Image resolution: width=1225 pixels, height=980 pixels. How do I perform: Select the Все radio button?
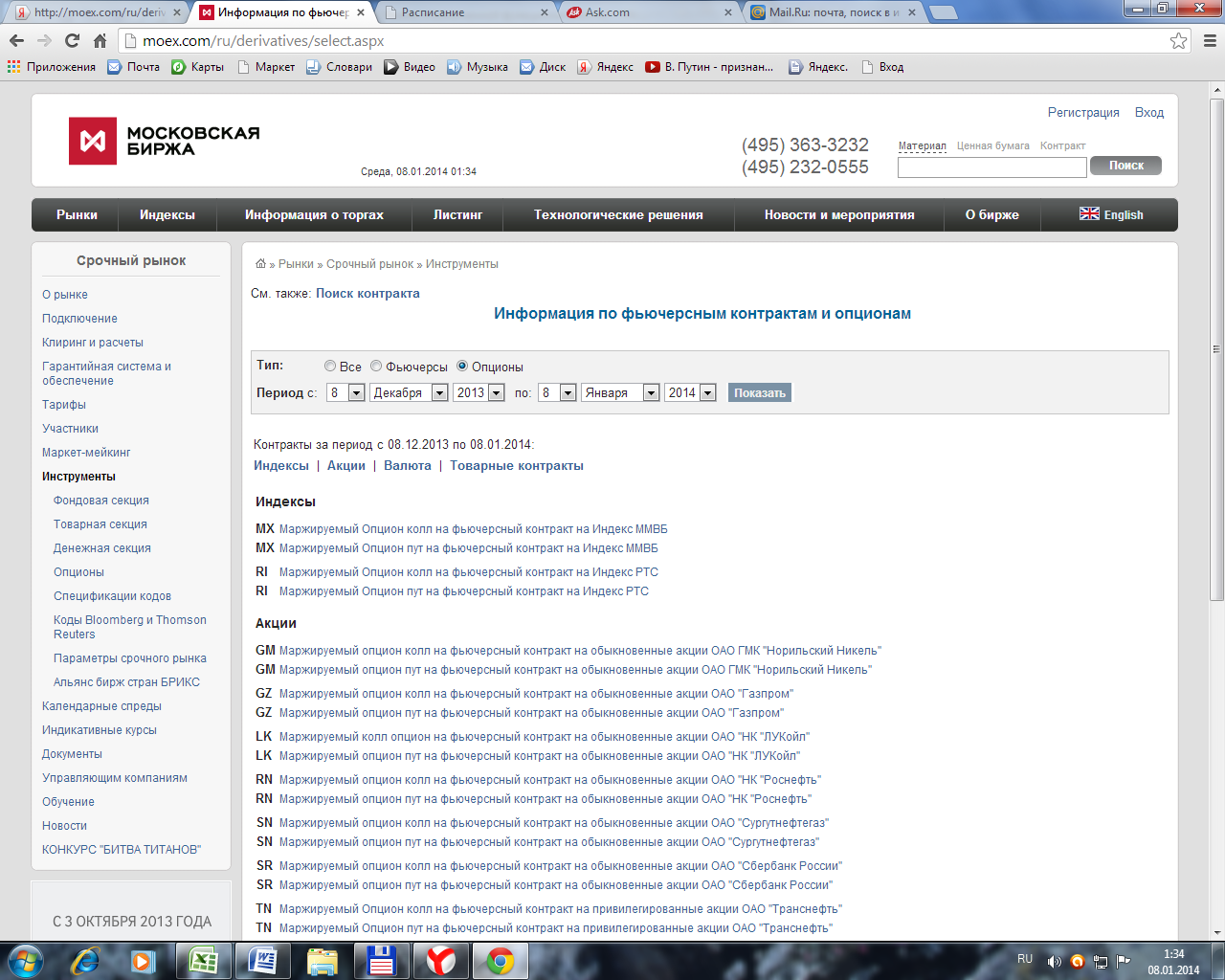point(330,366)
